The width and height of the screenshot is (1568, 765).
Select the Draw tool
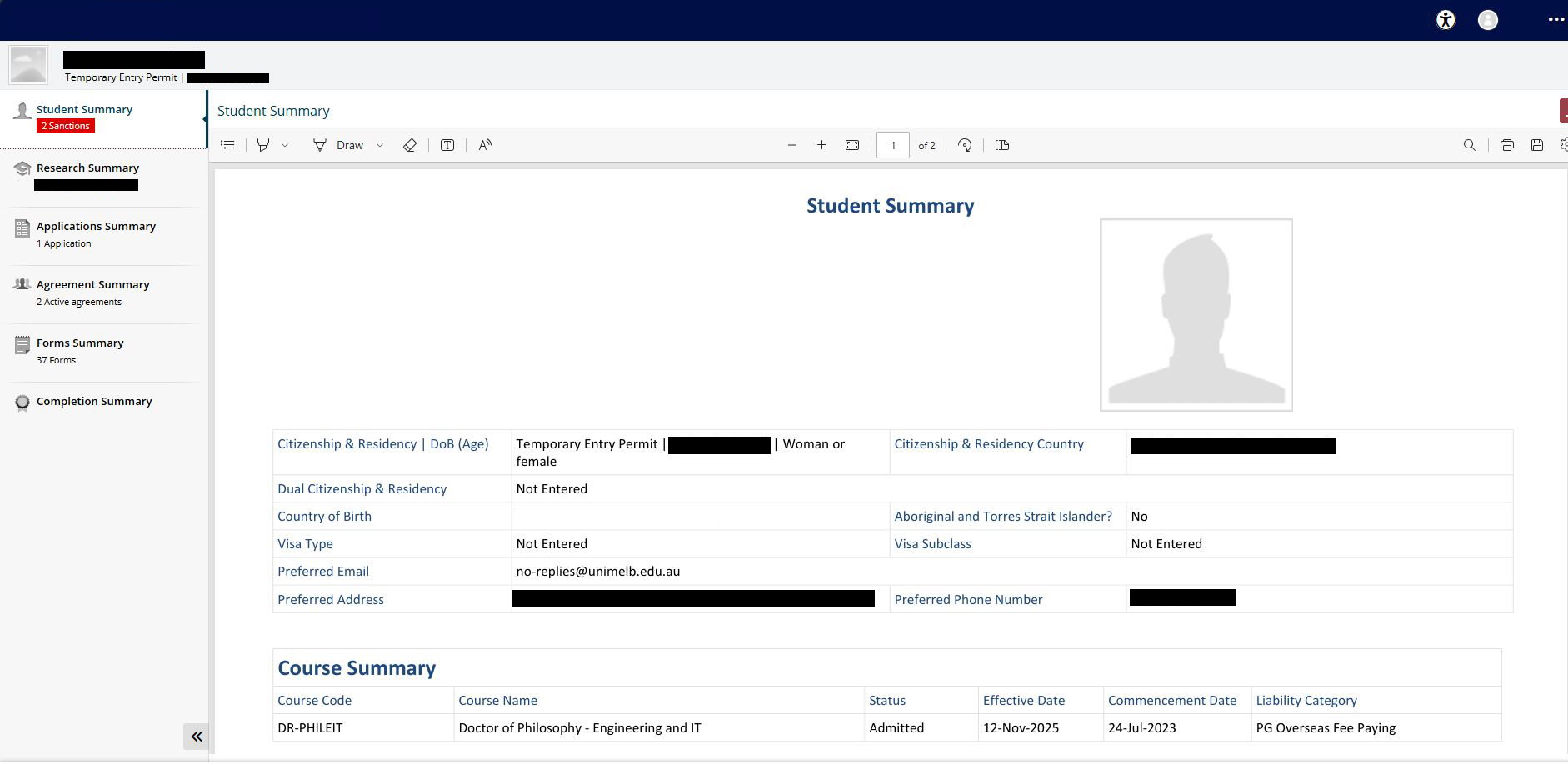[x=338, y=145]
